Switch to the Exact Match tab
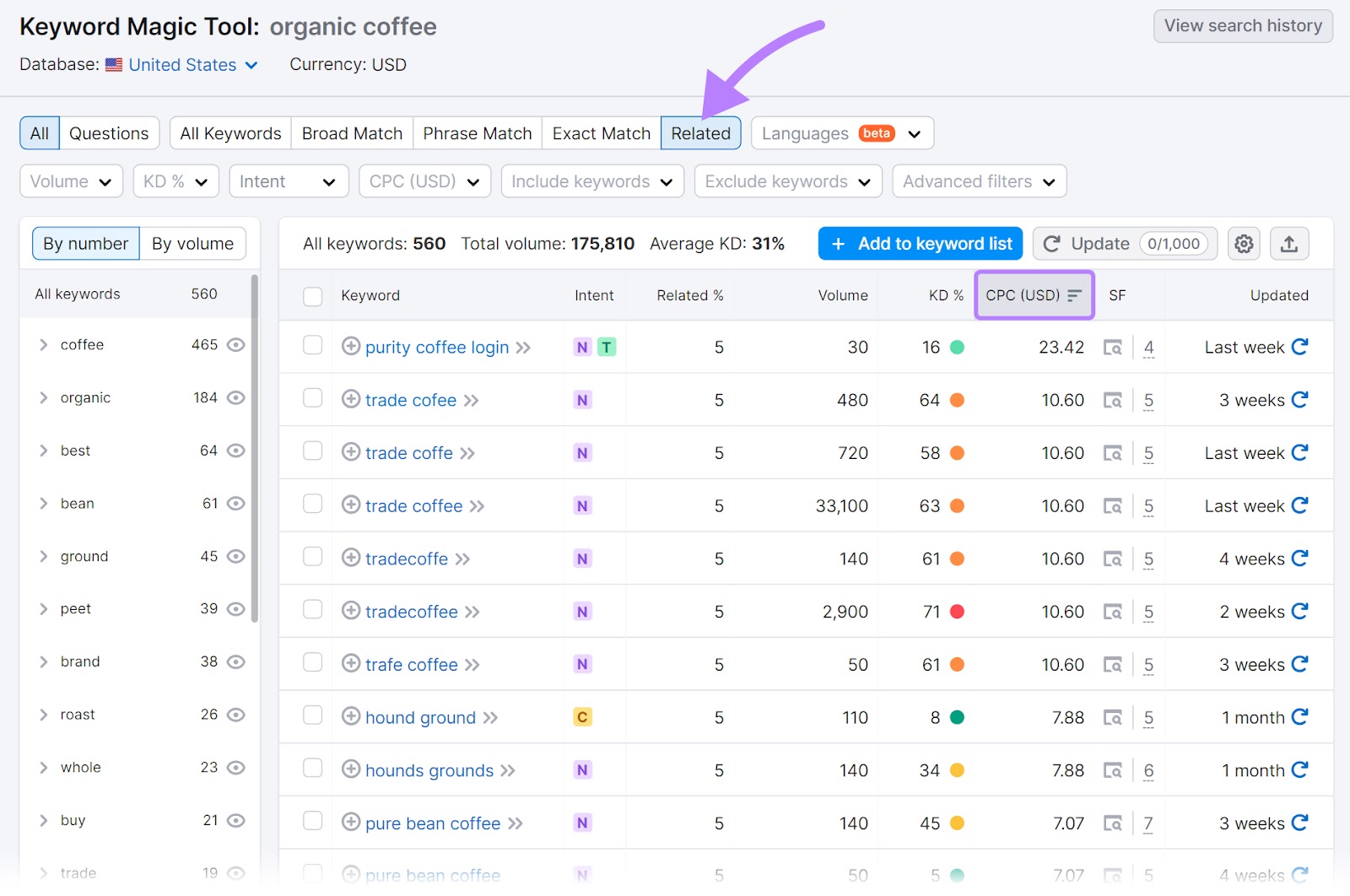This screenshot has width=1350, height=896. coord(601,132)
